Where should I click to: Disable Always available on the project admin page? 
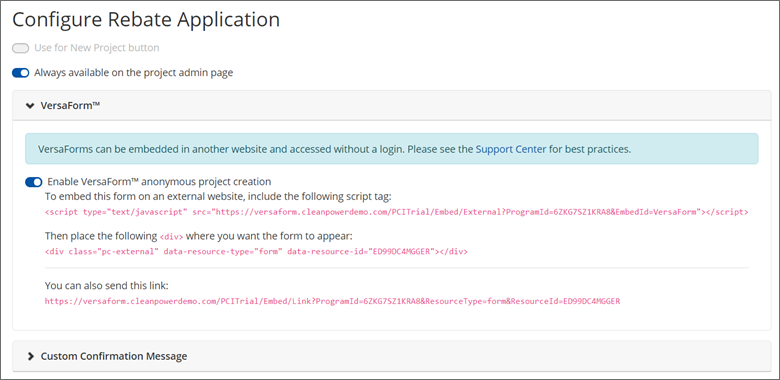pos(21,73)
